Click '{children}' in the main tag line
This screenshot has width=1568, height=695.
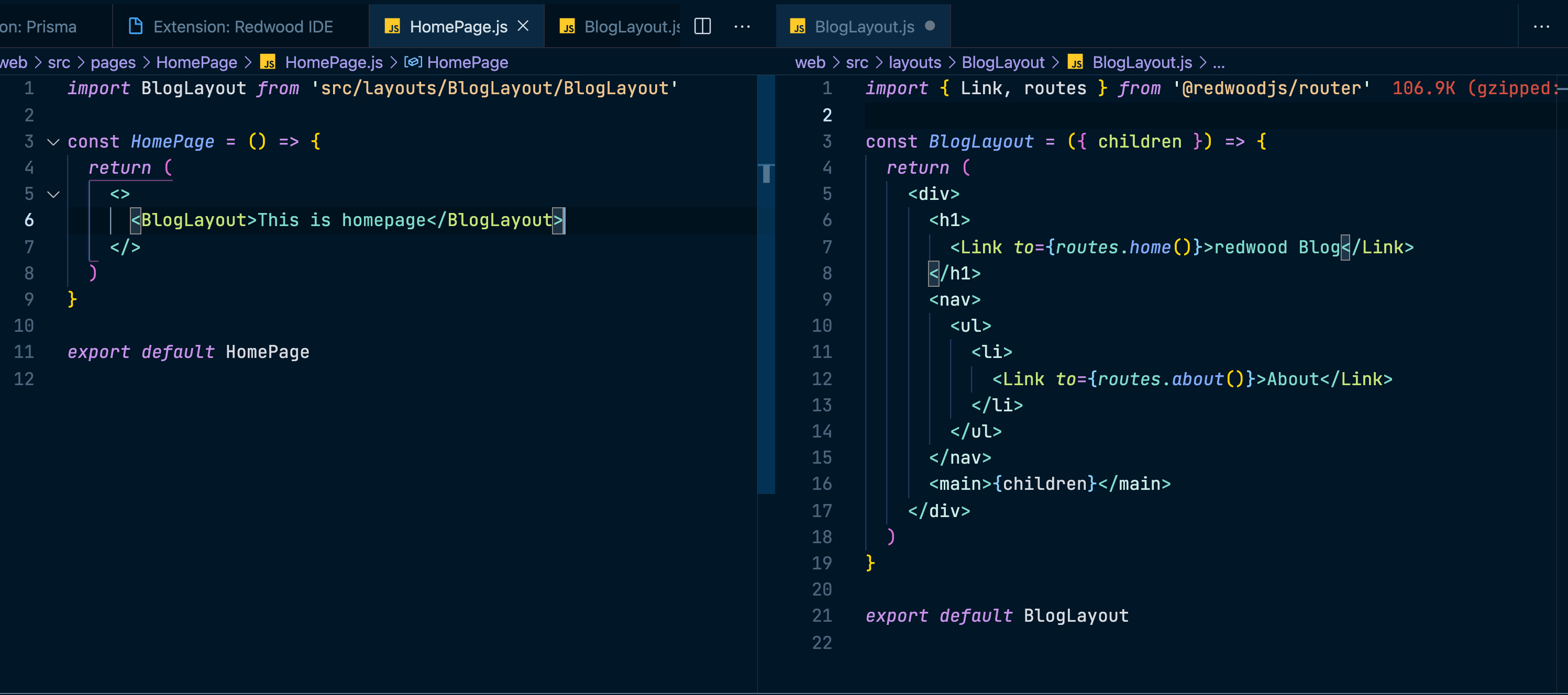coord(1045,484)
